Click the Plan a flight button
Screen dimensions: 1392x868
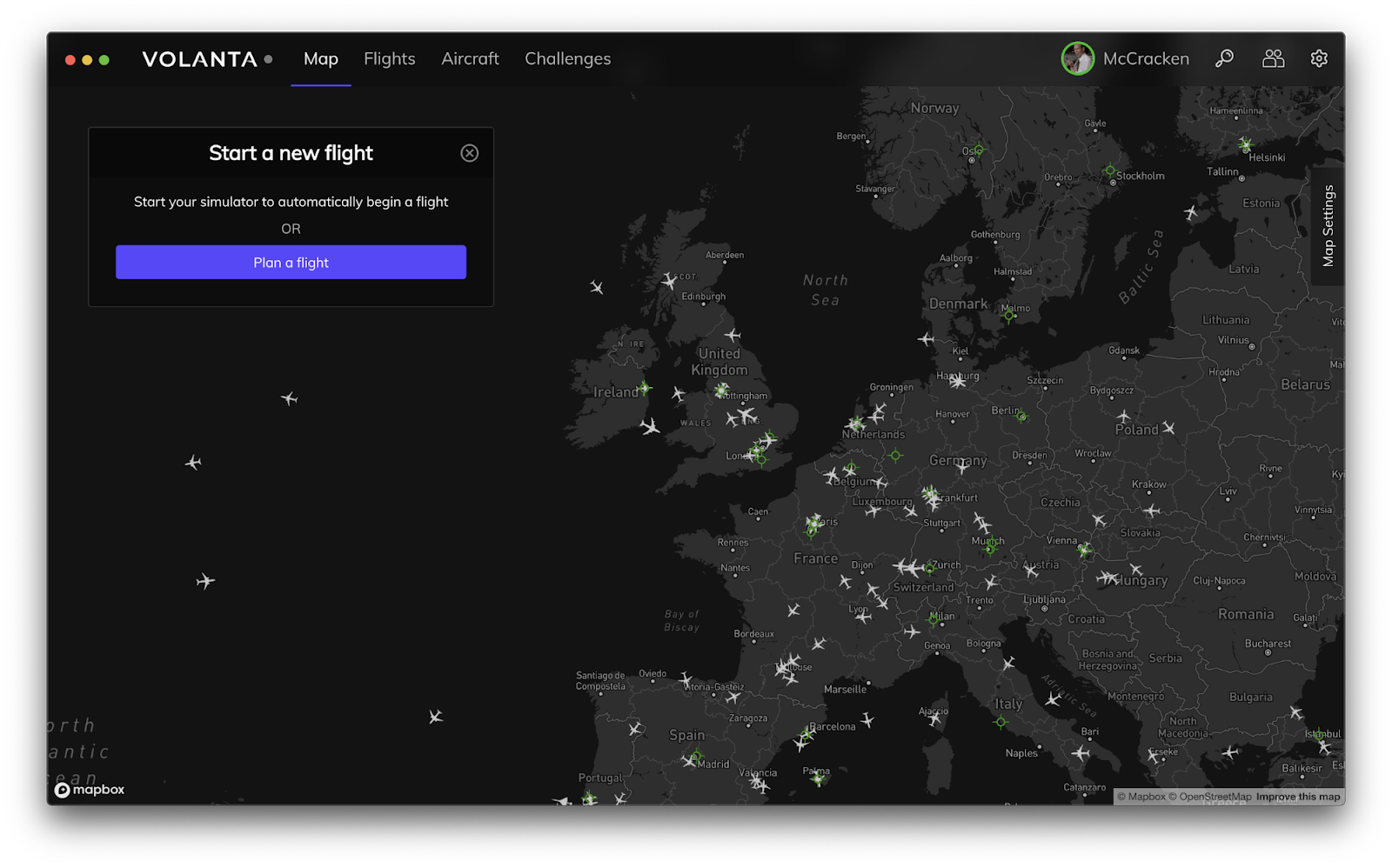(291, 262)
